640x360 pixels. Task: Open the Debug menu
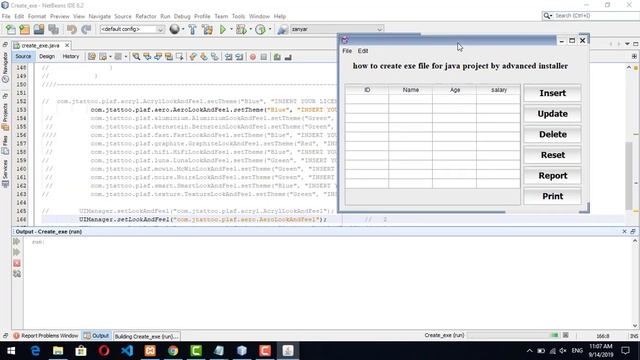(182, 16)
